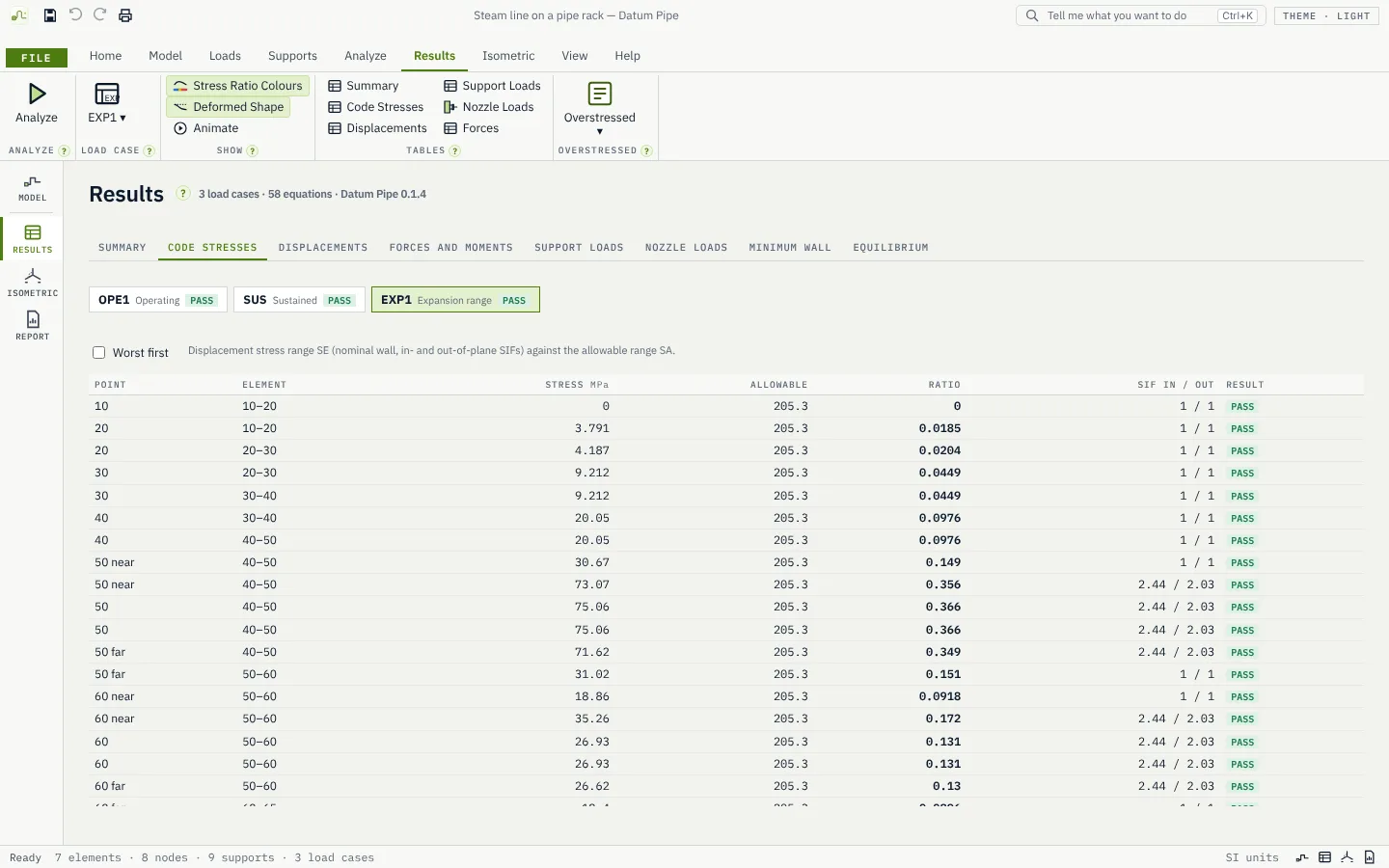Open the Summary table from ribbon
The width and height of the screenshot is (1389, 868).
point(364,86)
